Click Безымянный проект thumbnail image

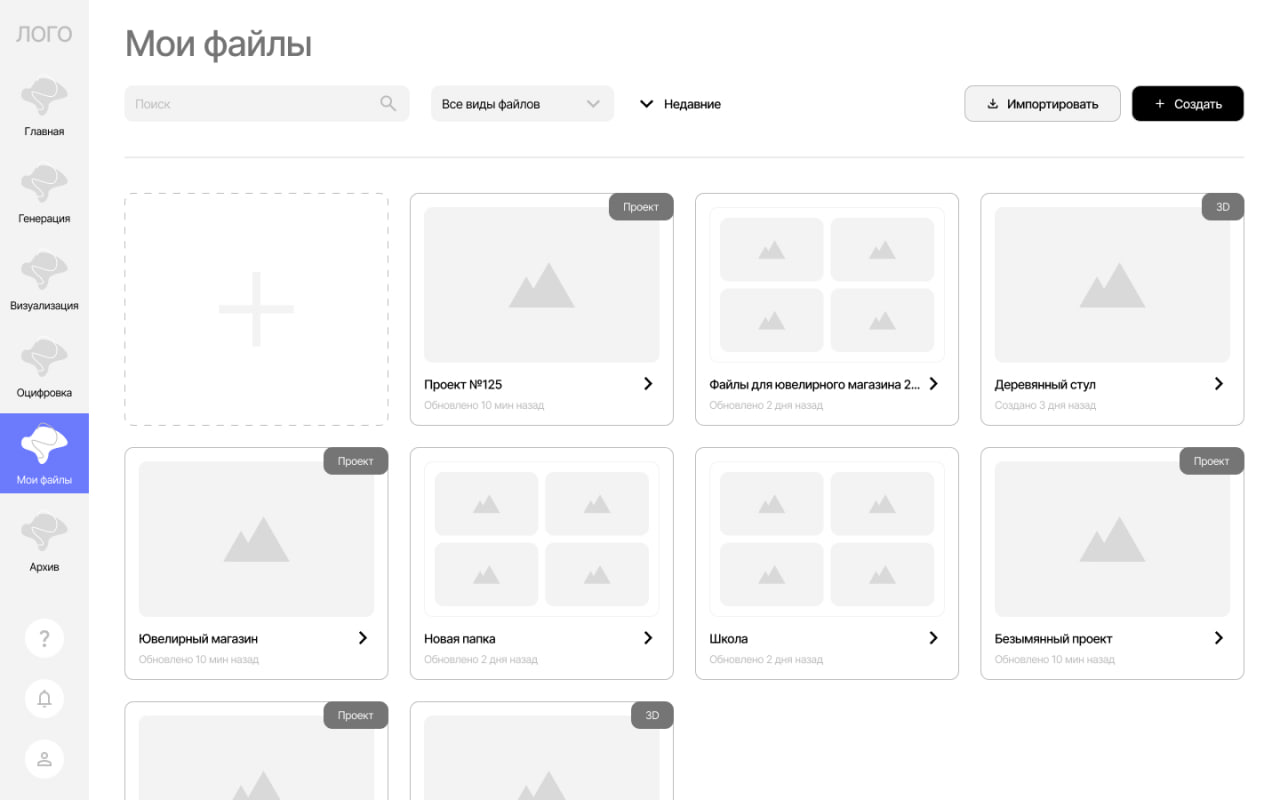[x=1112, y=539]
